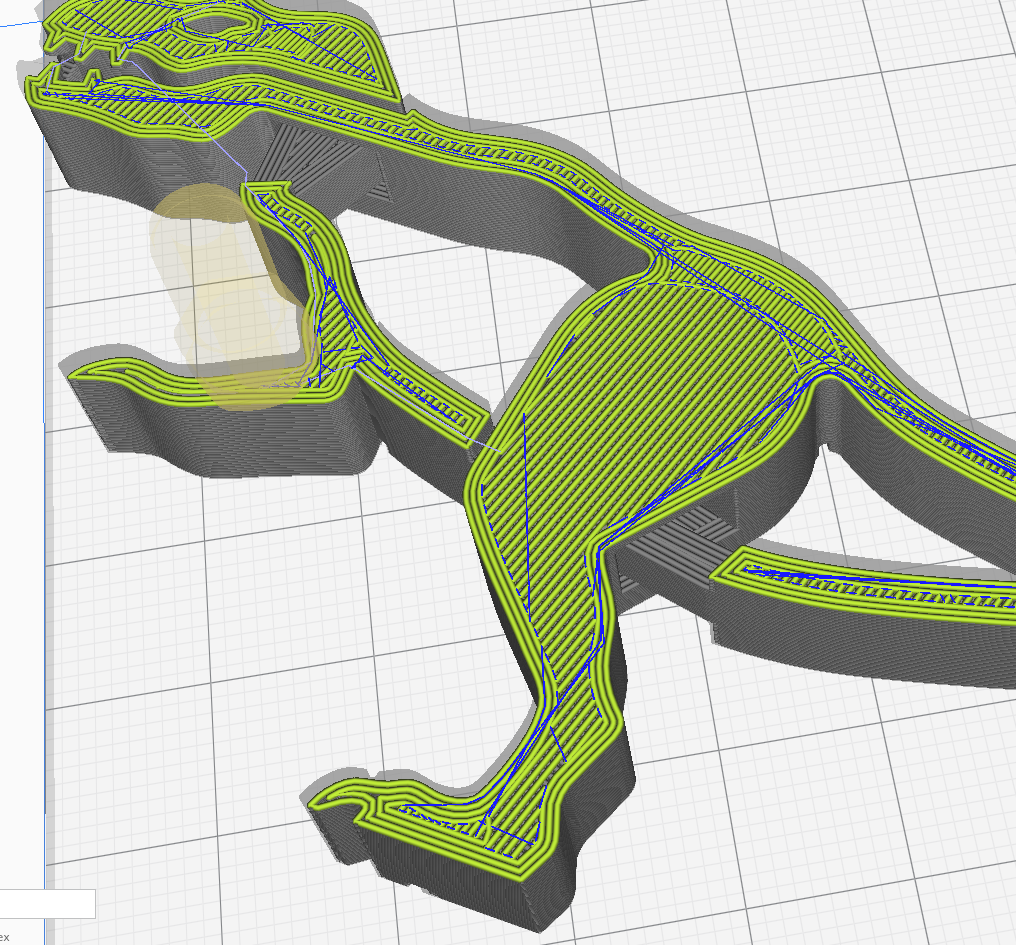Click the hip junction where back meets thigh

pos(660,265)
